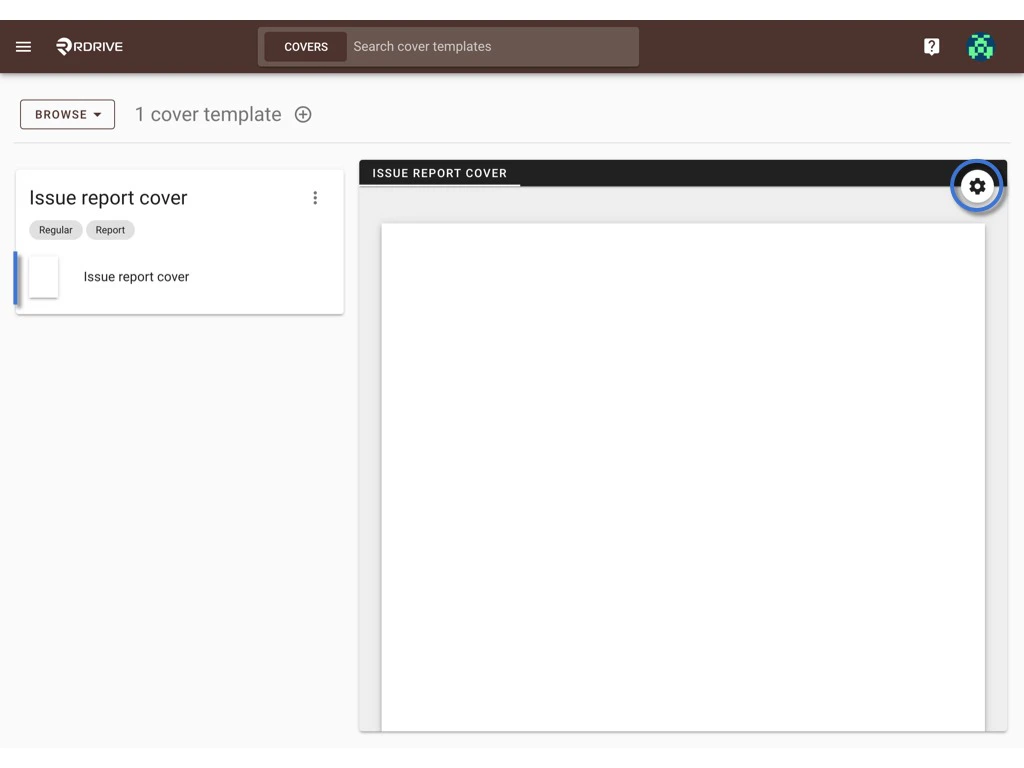This screenshot has width=1024, height=768.
Task: Select the Report tag chip
Action: pyautogui.click(x=110, y=230)
